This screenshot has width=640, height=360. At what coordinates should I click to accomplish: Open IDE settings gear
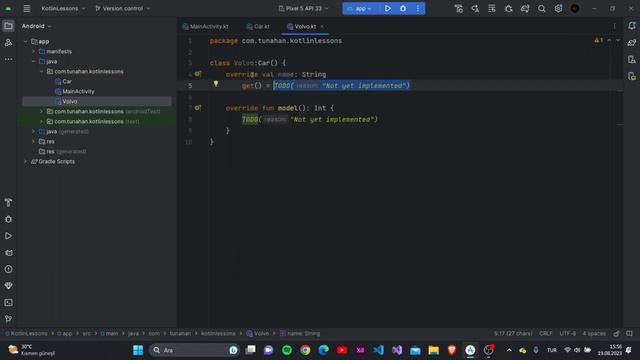click(558, 9)
